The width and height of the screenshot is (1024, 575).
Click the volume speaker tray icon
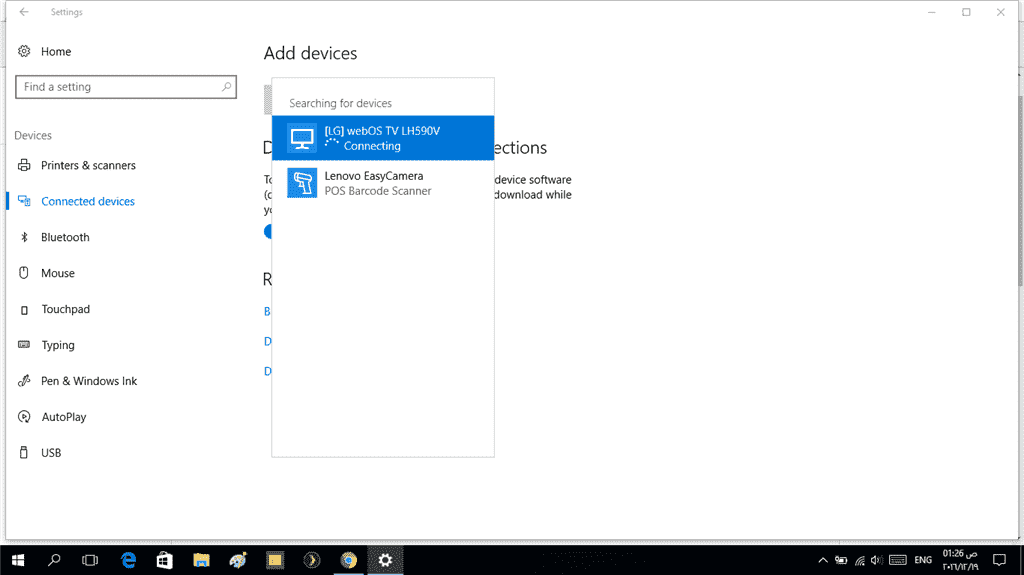click(876, 560)
